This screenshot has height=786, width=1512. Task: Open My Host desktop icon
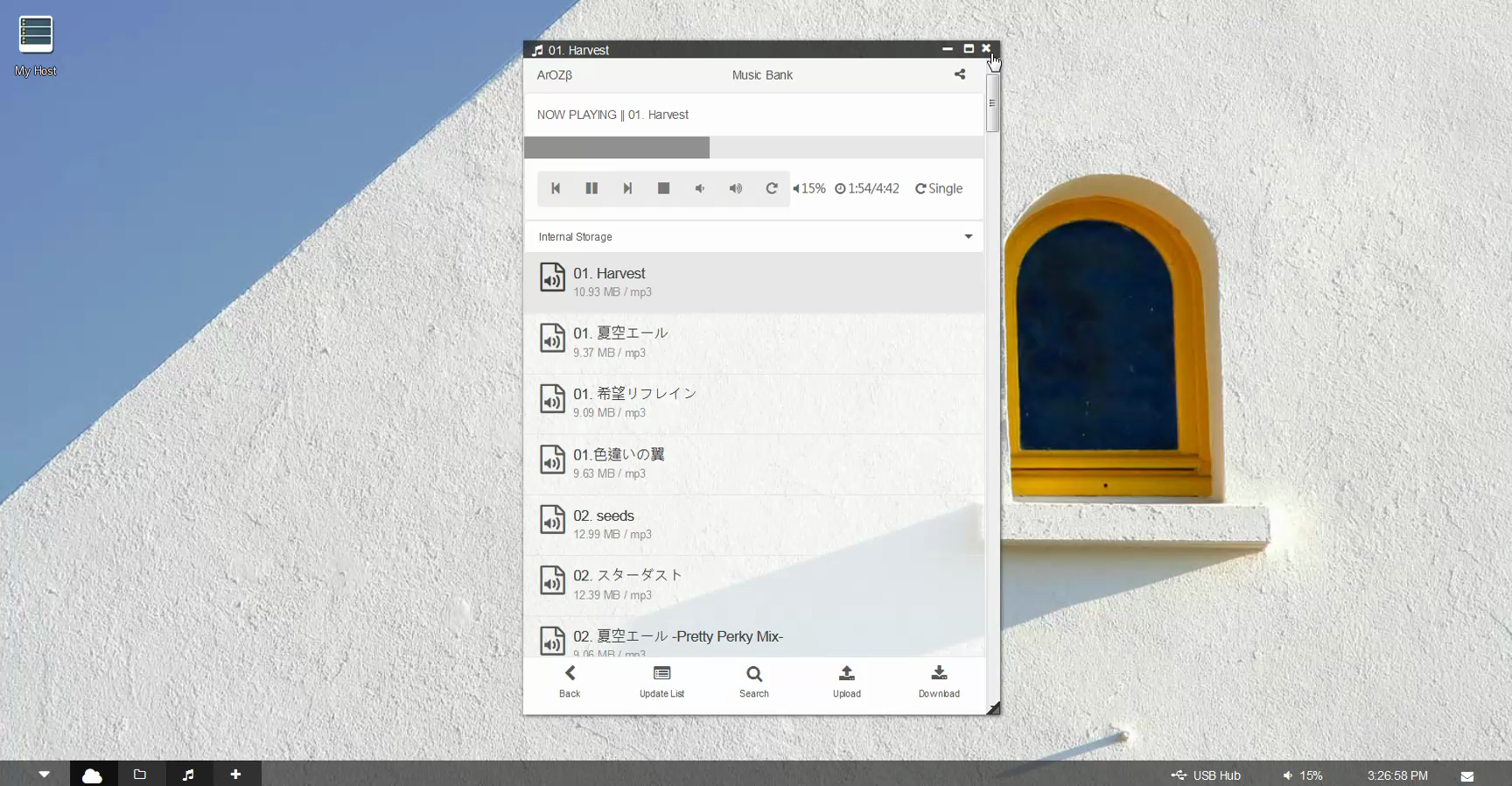click(x=36, y=46)
